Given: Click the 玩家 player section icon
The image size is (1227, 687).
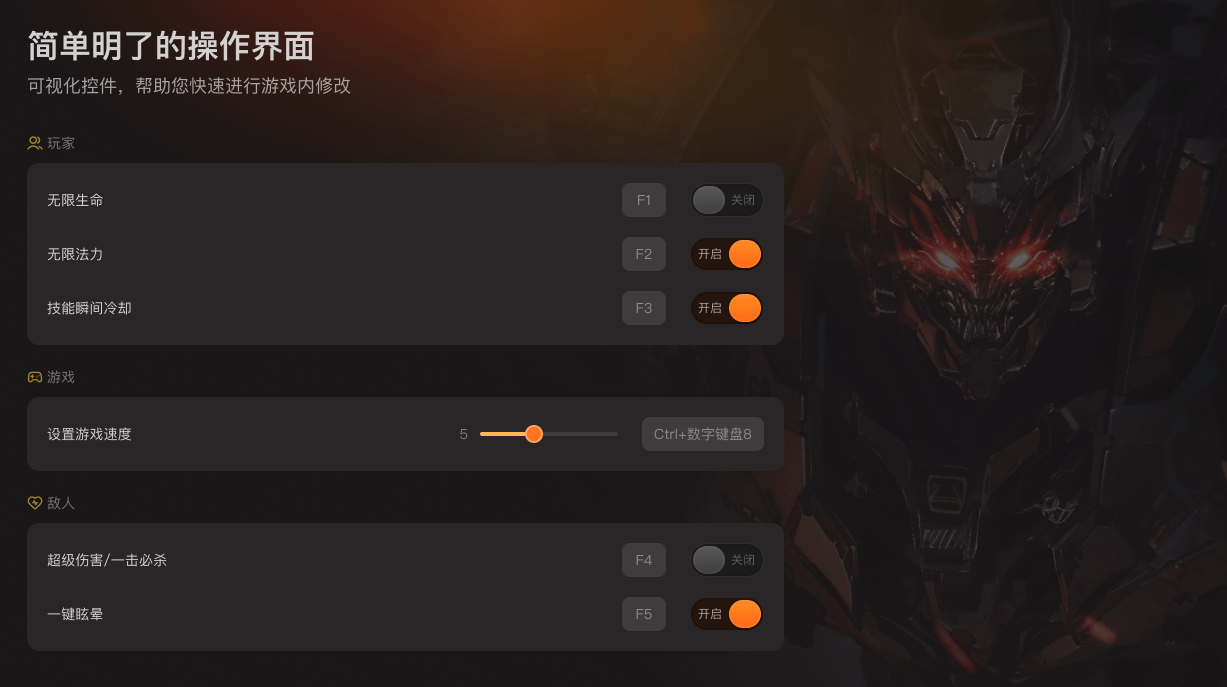Looking at the screenshot, I should 35,143.
